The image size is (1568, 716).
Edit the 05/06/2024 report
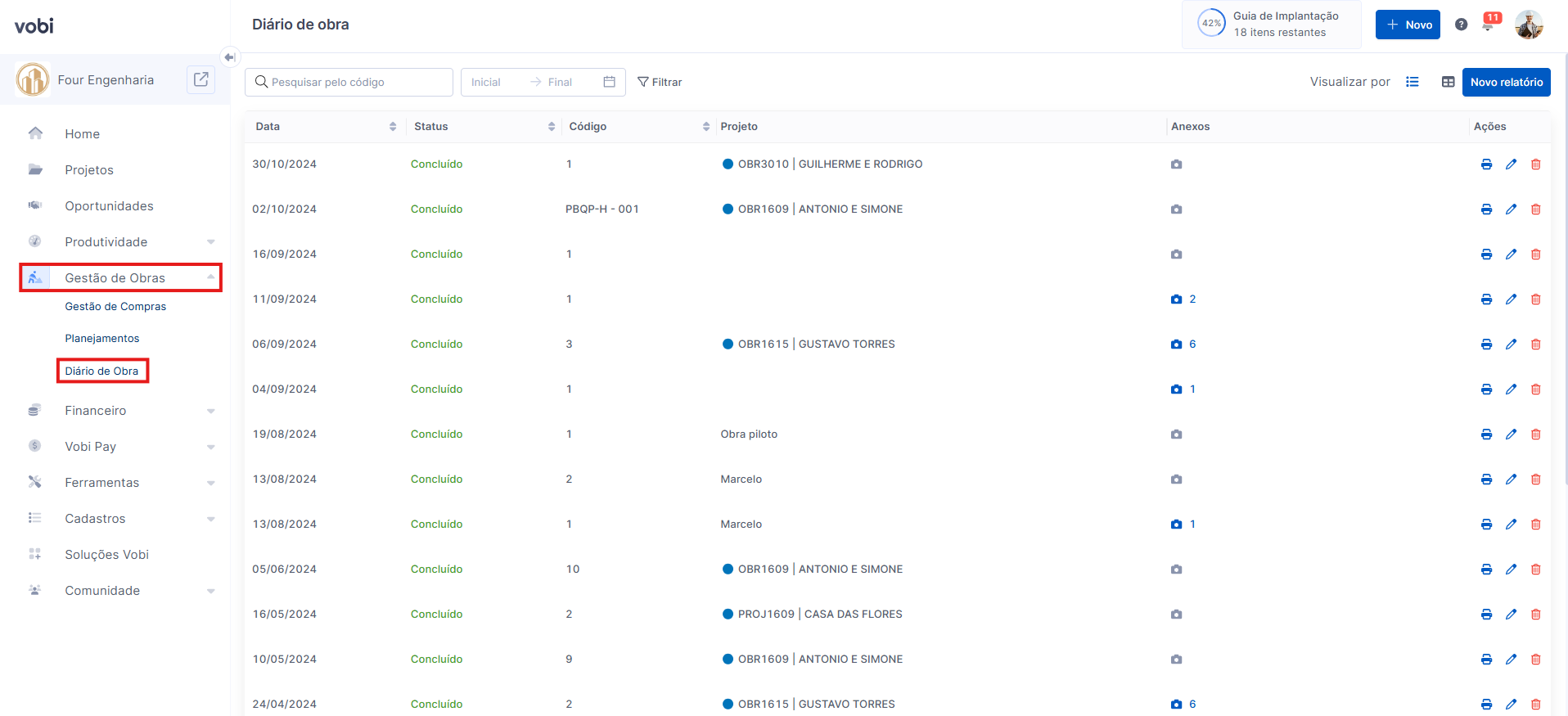click(x=1511, y=570)
